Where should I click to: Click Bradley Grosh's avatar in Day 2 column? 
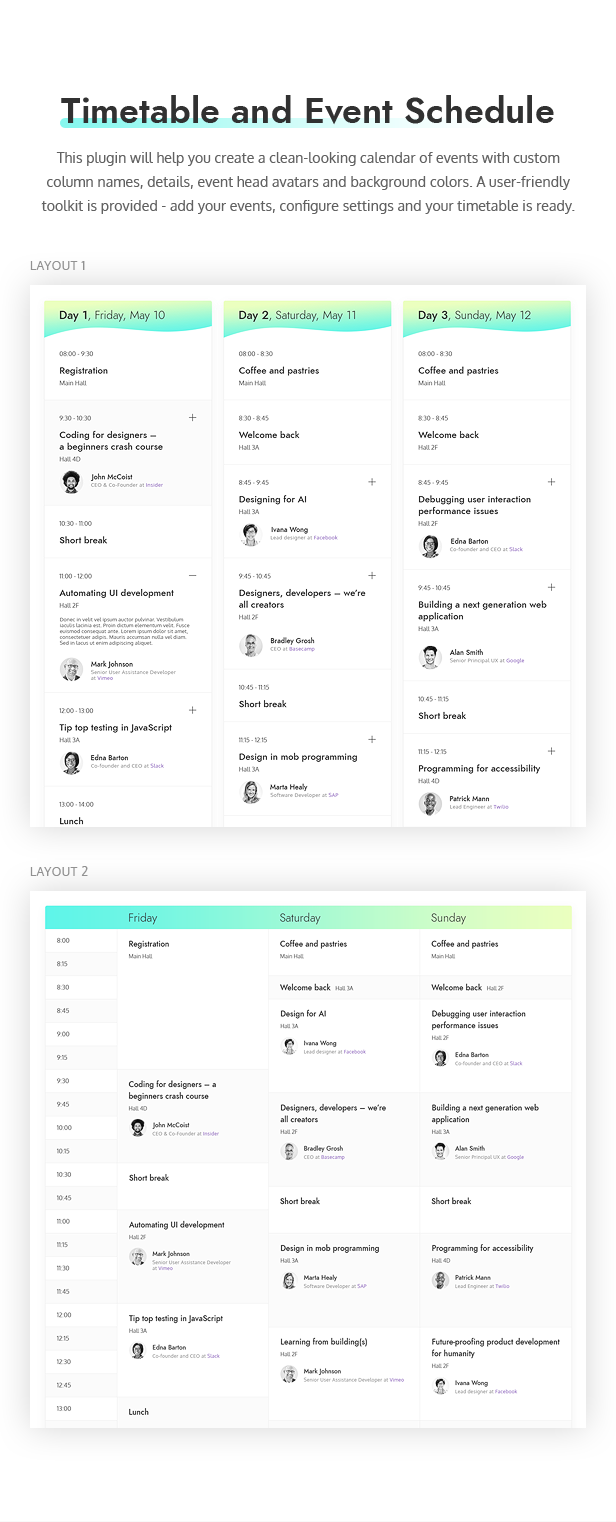[x=251, y=645]
